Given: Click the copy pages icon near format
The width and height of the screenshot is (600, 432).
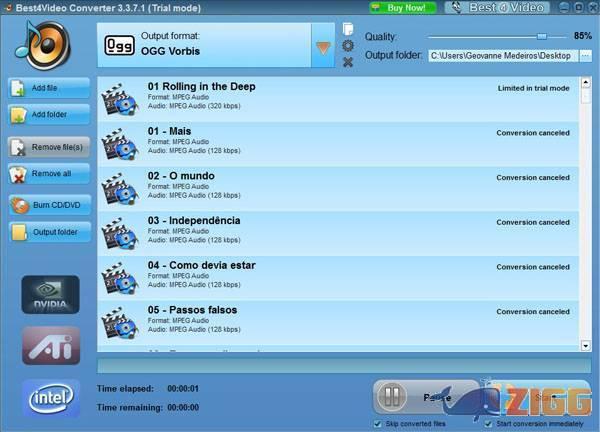Looking at the screenshot, I should 348,29.
